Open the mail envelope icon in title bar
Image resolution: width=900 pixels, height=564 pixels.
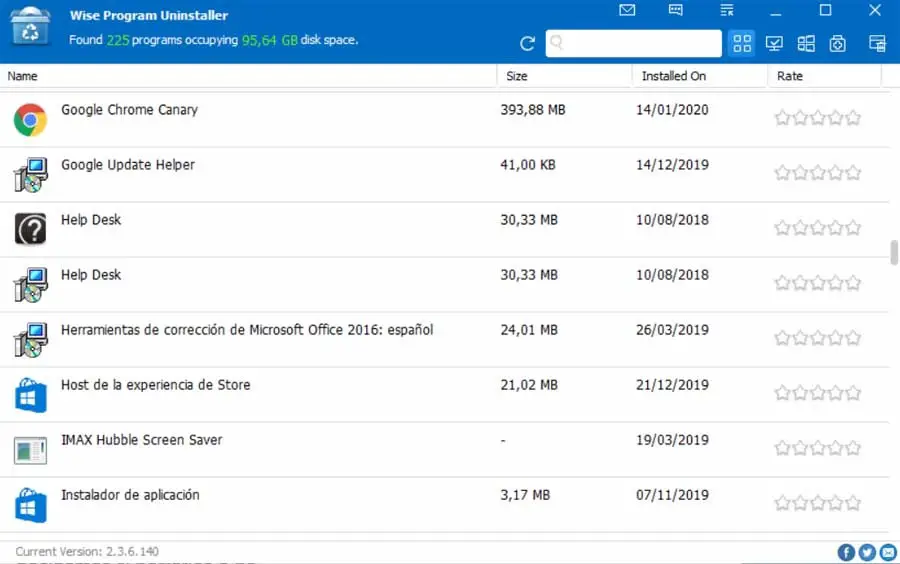[627, 10]
